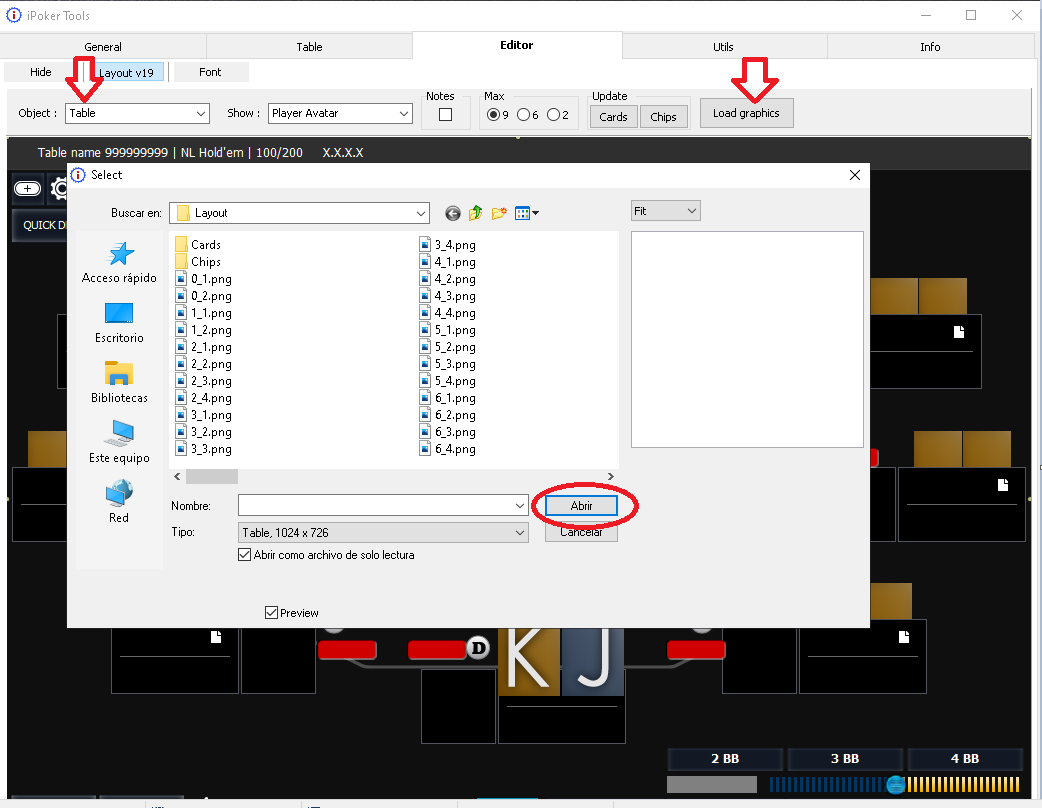Click the file list scroll left arrow
The width and height of the screenshot is (1042, 808).
click(177, 476)
